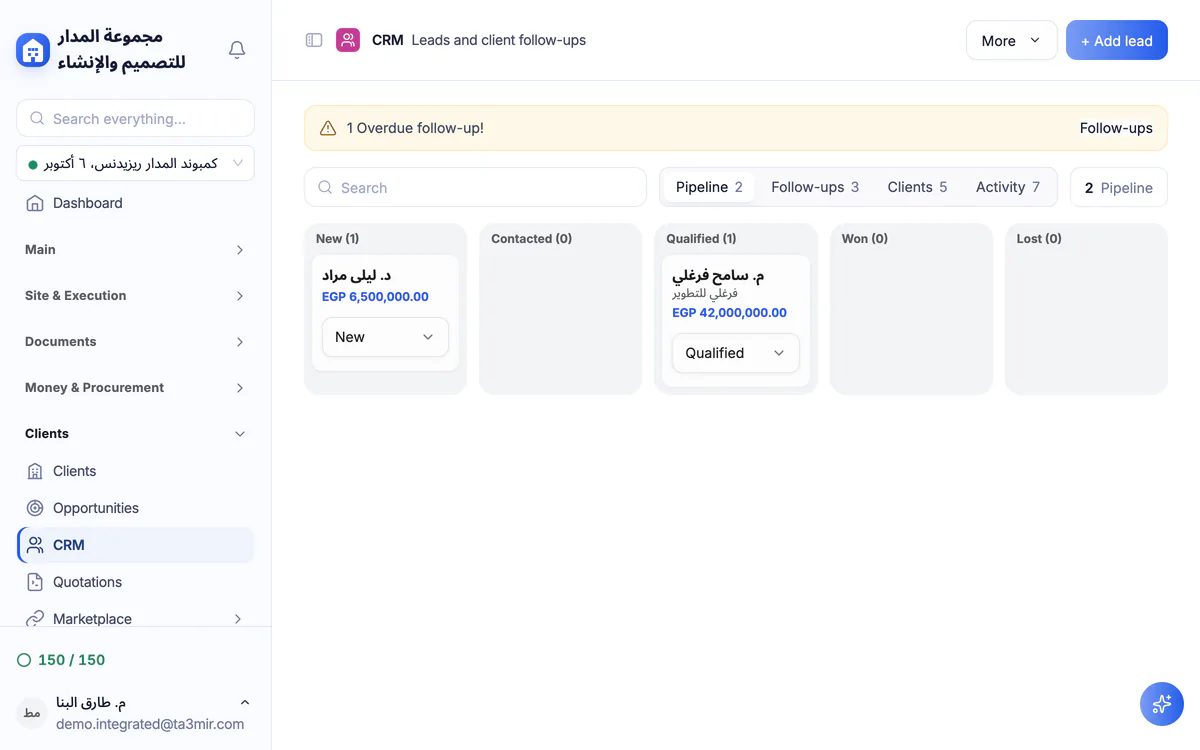Image resolution: width=1200 pixels, height=750 pixels.
Task: Click the CRM people icon in sidebar
Action: [x=35, y=545]
